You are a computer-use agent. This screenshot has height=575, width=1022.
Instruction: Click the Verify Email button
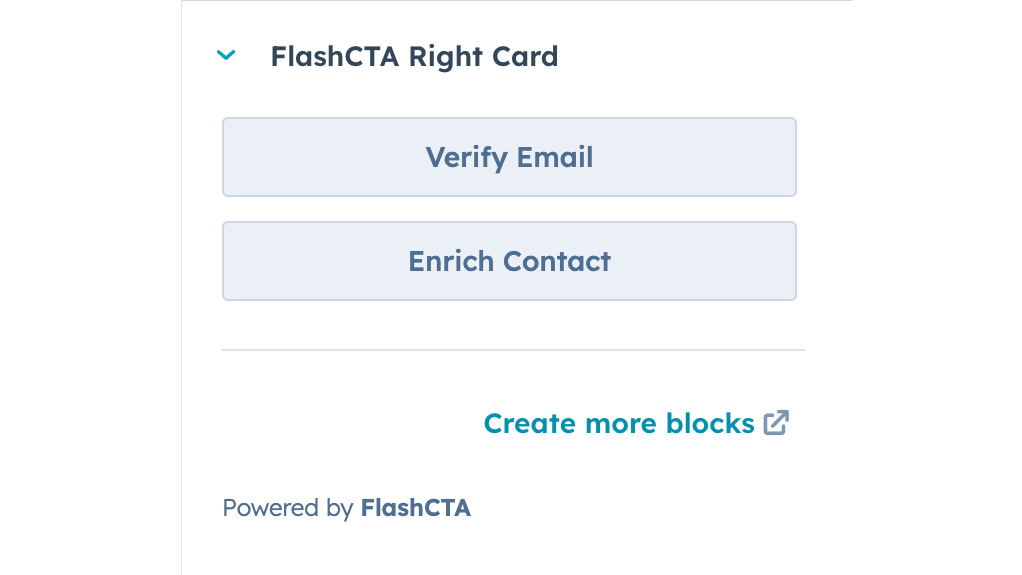(509, 157)
